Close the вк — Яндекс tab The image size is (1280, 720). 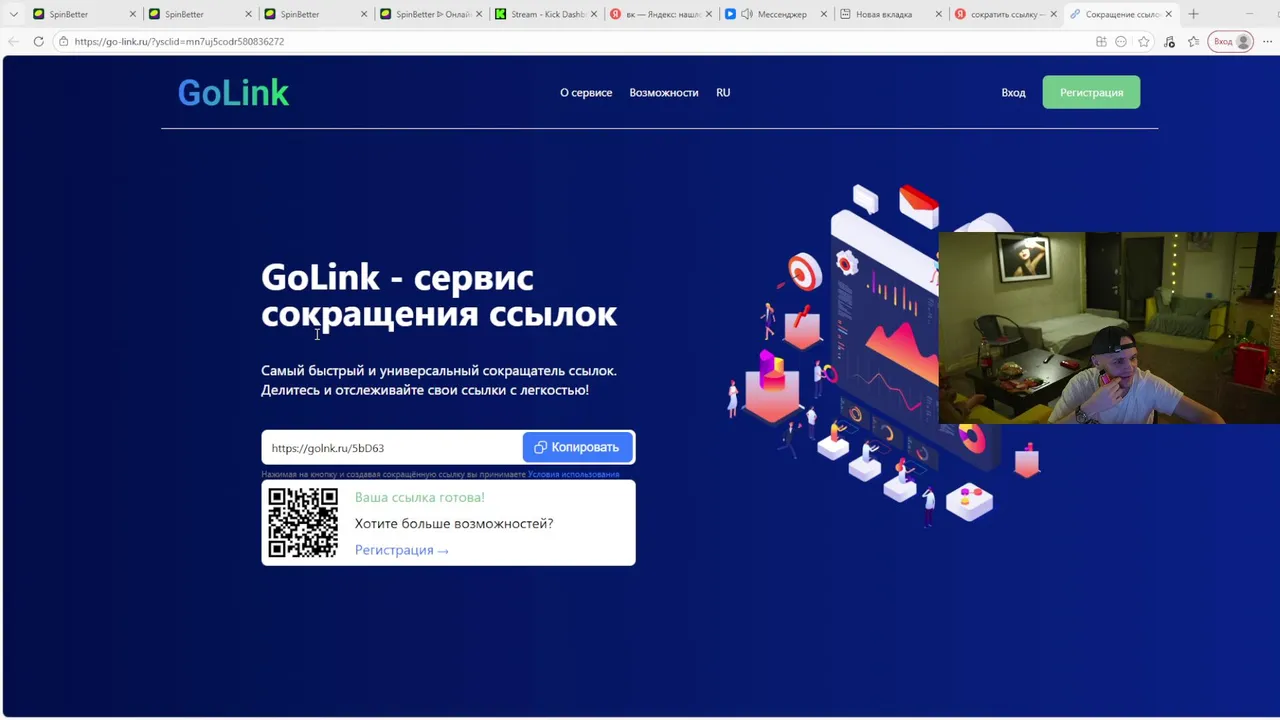click(x=710, y=14)
